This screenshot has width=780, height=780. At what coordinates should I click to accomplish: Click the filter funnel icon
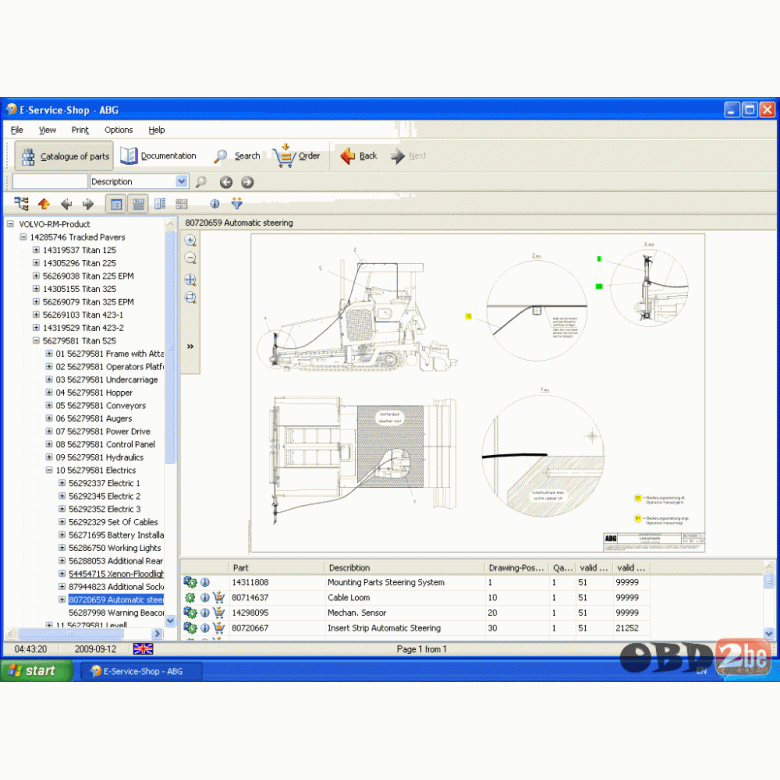tap(237, 203)
